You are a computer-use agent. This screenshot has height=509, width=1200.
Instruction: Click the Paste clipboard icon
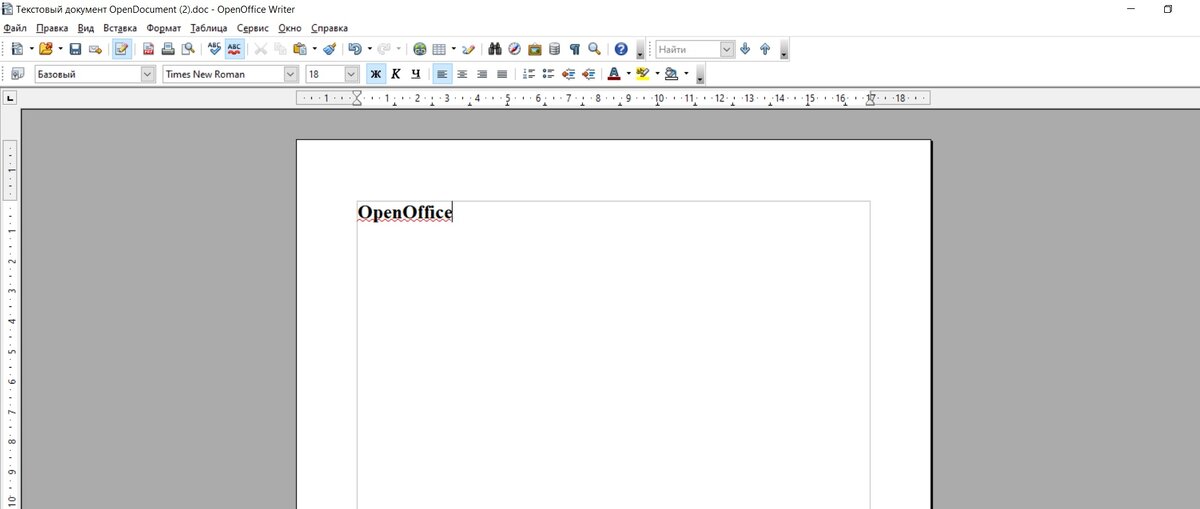(300, 48)
